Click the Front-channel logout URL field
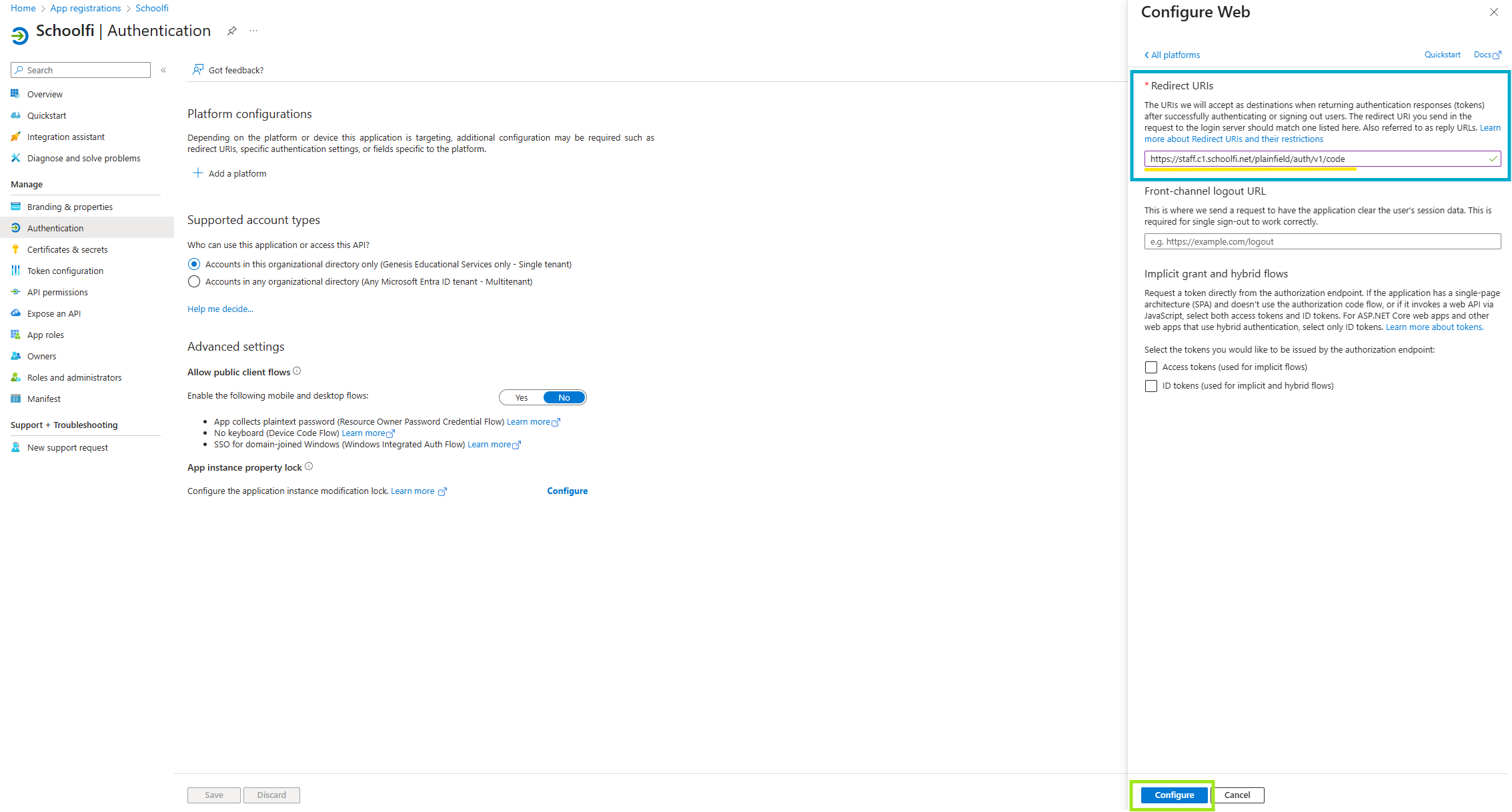This screenshot has width=1512, height=812. [x=1322, y=241]
